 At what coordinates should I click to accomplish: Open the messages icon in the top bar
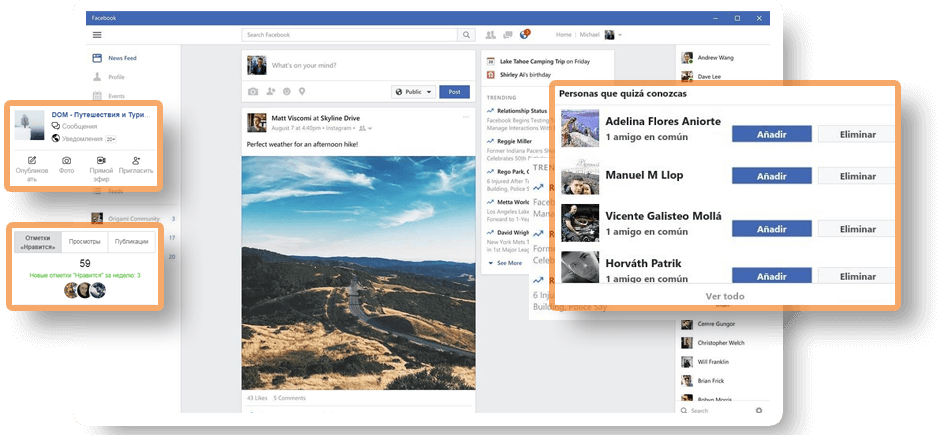[508, 35]
